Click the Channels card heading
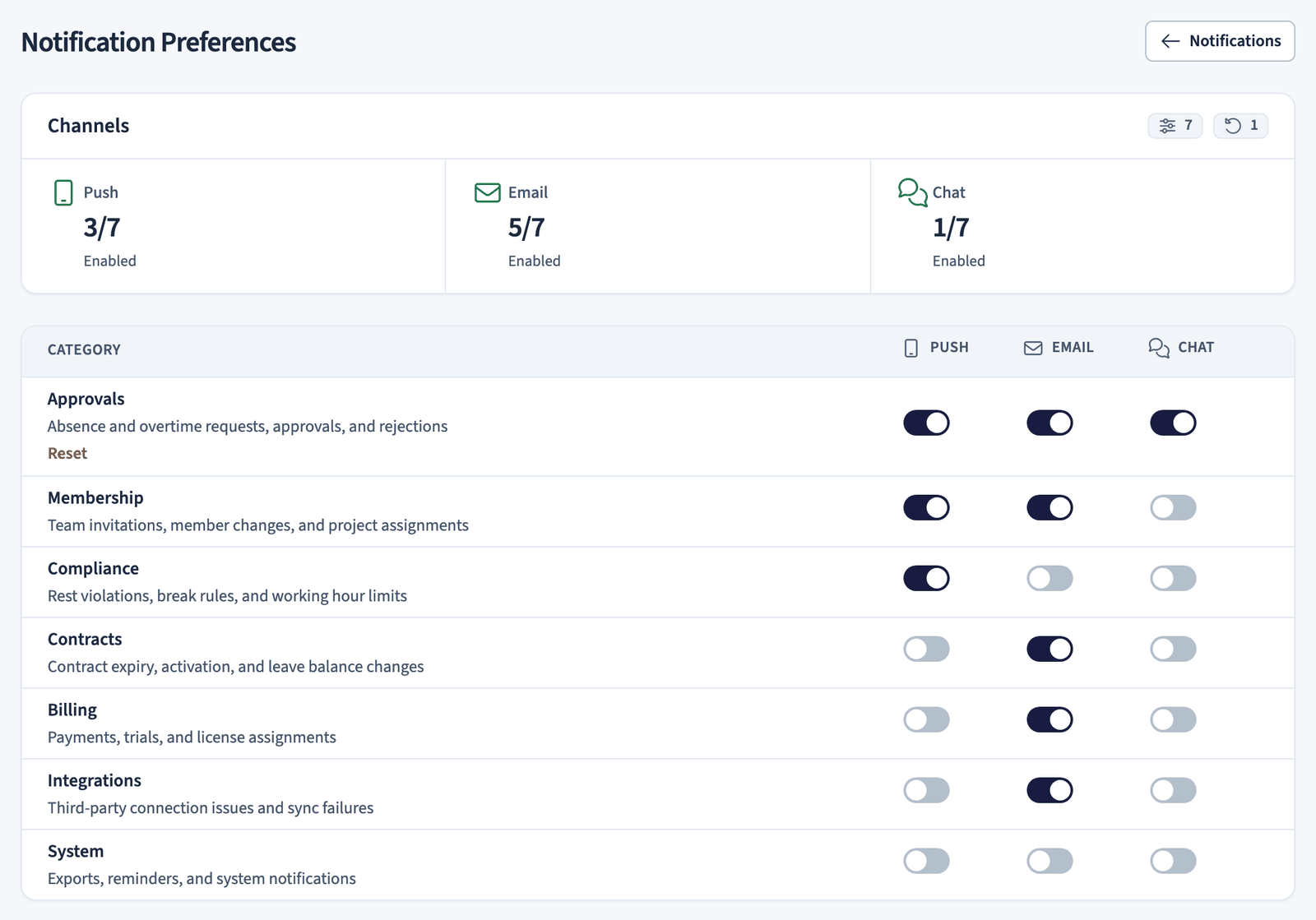This screenshot has width=1316, height=920. (88, 126)
